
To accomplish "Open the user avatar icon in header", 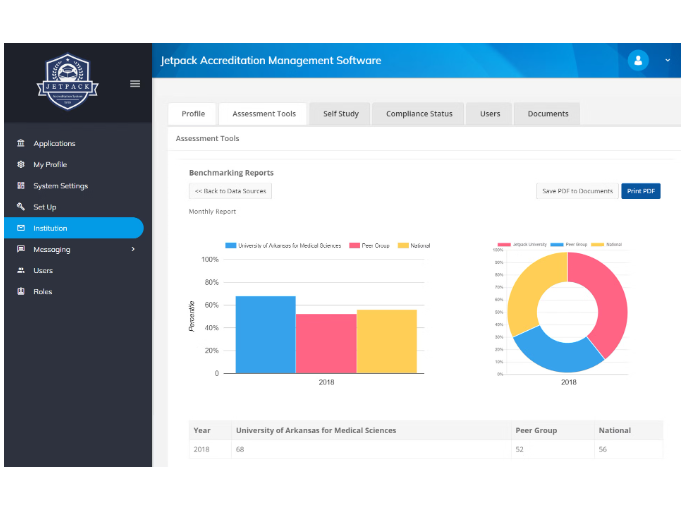I will pos(638,61).
